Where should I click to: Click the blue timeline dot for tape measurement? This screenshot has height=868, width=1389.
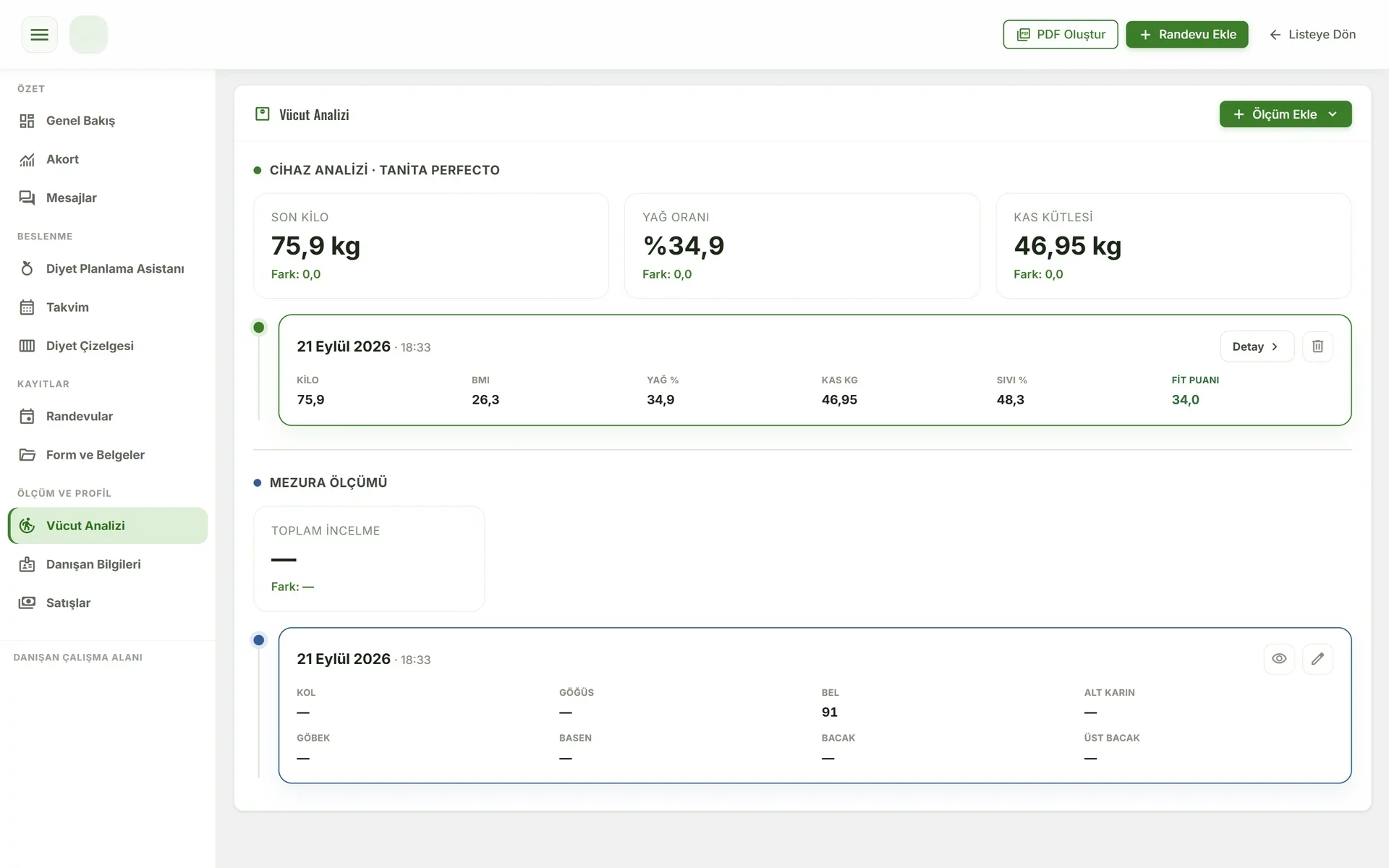pyautogui.click(x=258, y=640)
